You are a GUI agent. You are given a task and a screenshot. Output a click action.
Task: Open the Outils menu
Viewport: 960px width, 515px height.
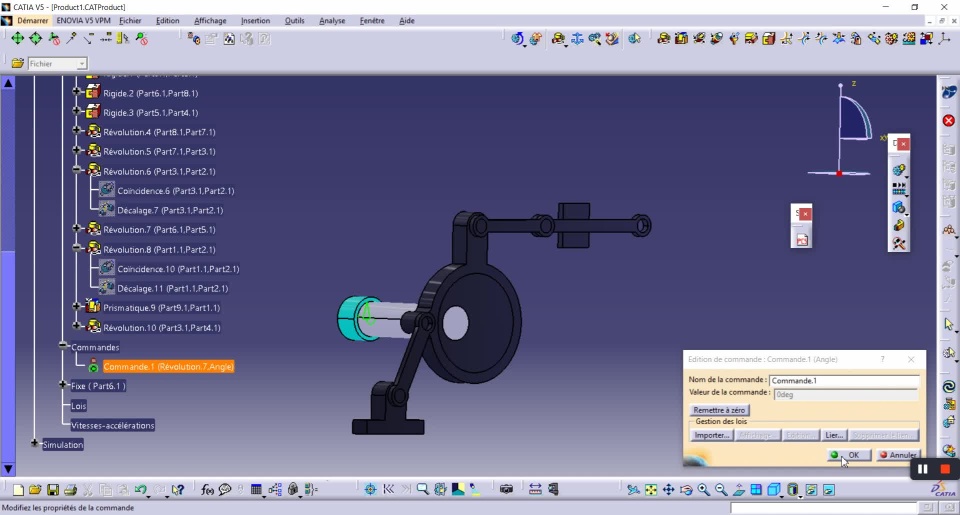tap(294, 20)
